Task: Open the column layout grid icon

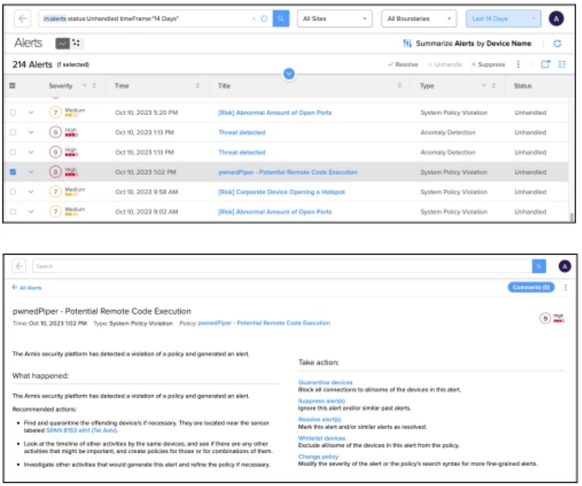Action: point(562,64)
